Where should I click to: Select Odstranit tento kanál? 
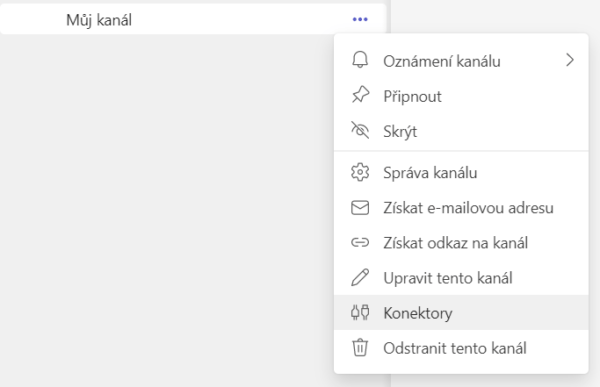[x=461, y=348]
